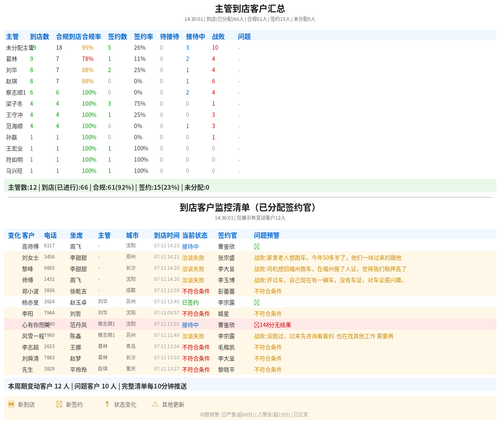Click customer name 风雪一程
Screen dimensions: 500x437
(x=33, y=336)
